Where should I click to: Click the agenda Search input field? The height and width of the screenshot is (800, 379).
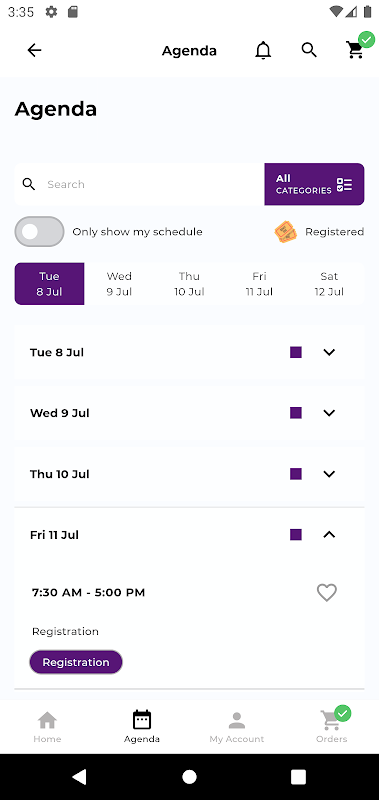point(139,184)
